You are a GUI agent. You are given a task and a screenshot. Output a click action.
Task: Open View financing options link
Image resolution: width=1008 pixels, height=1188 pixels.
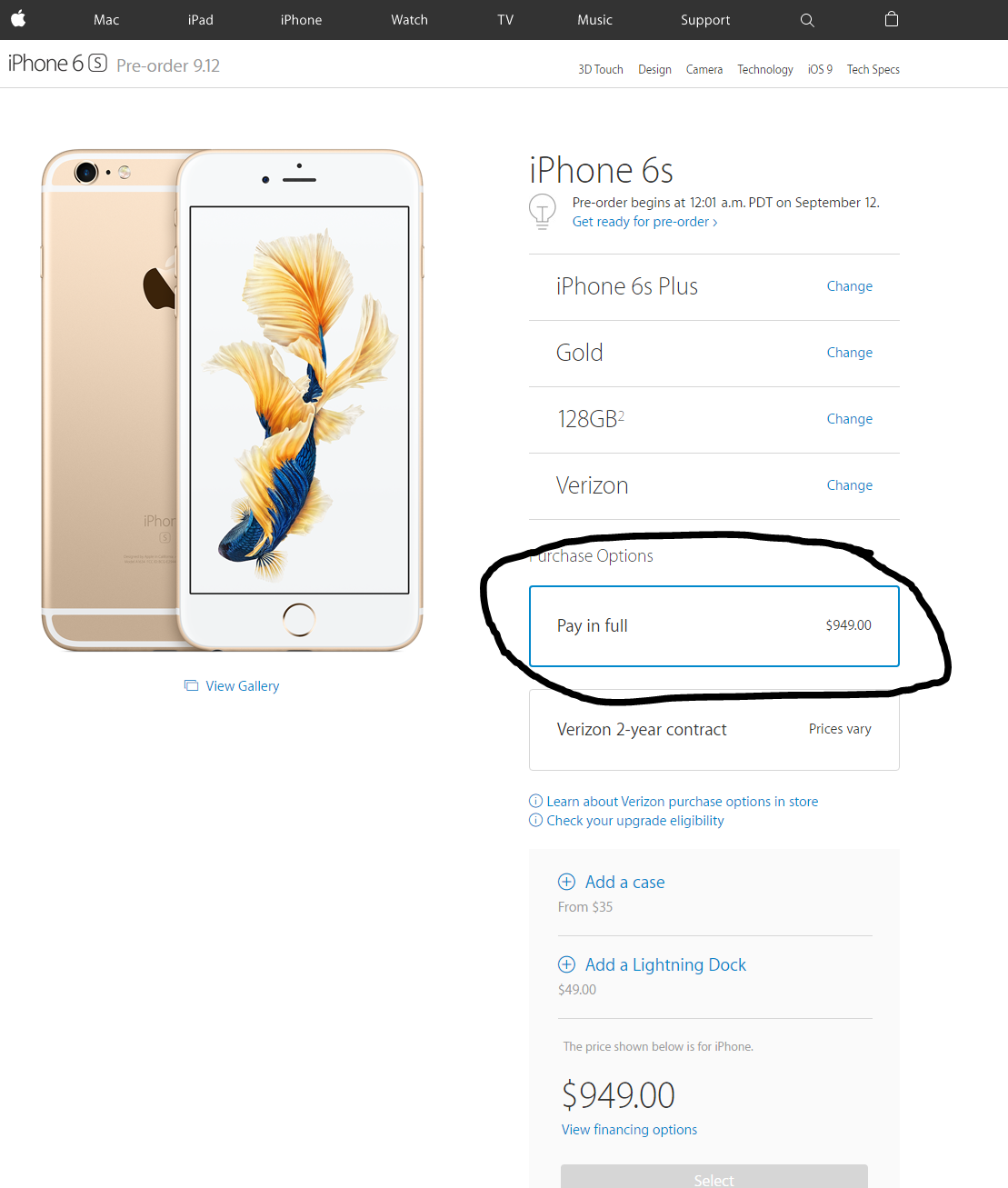click(629, 1130)
